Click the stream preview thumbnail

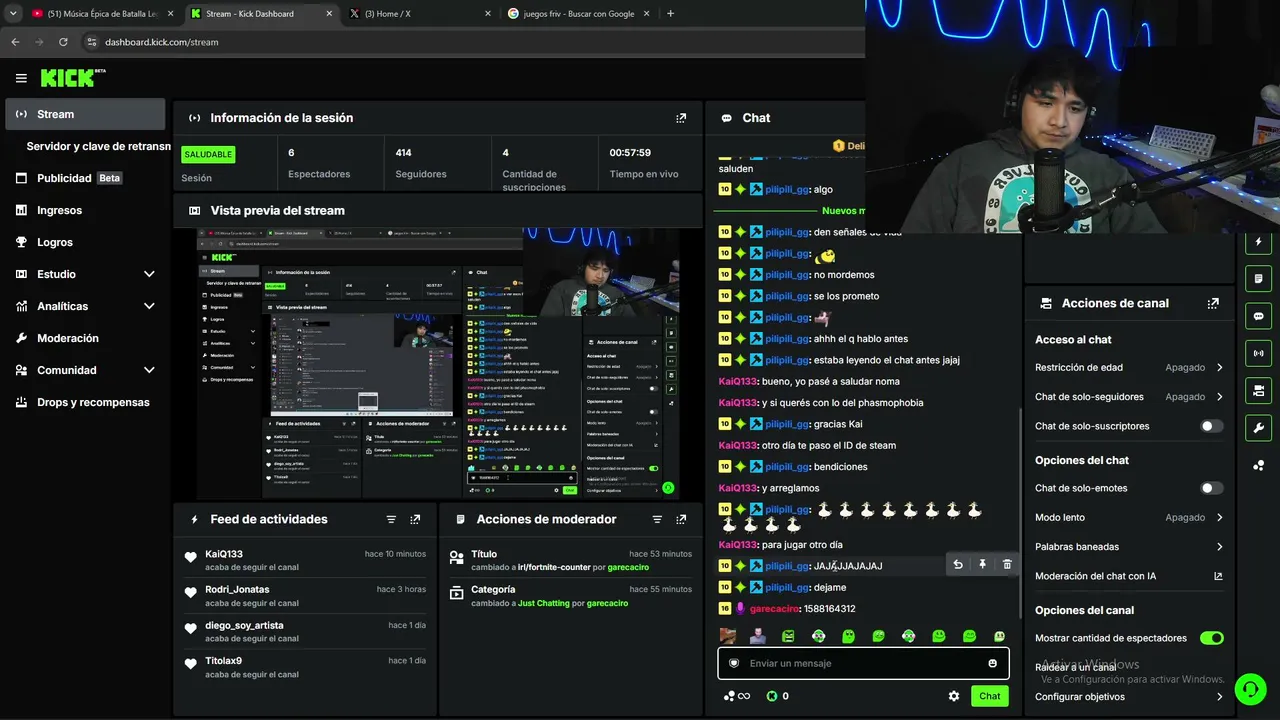pyautogui.click(x=439, y=364)
